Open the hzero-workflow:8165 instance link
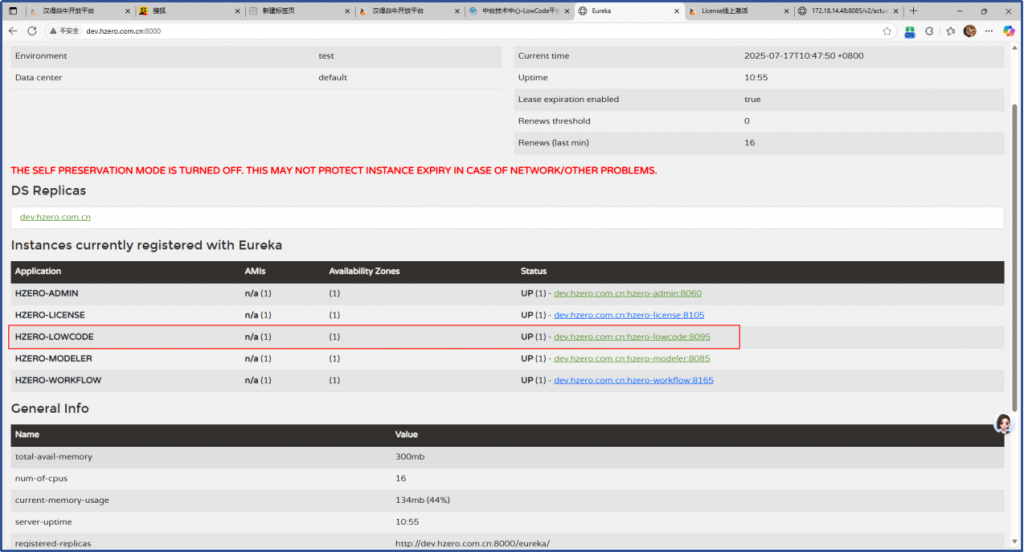This screenshot has width=1024, height=552. point(633,380)
